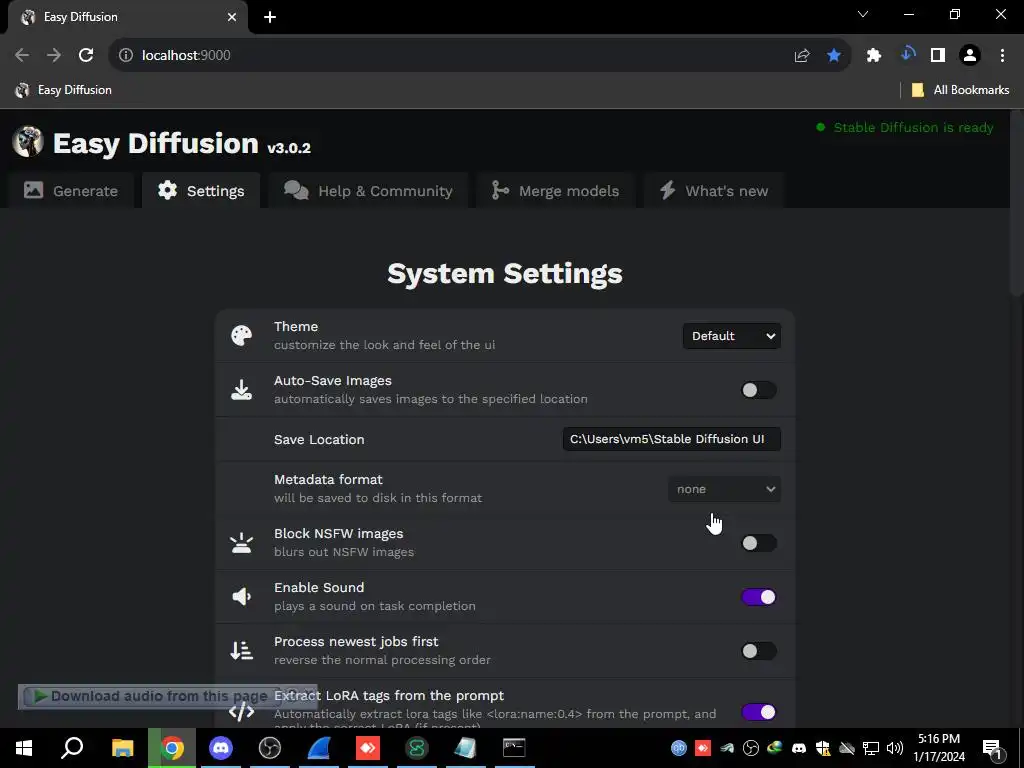Disable the Enable Sound toggle
1024x768 pixels.
[x=758, y=597]
